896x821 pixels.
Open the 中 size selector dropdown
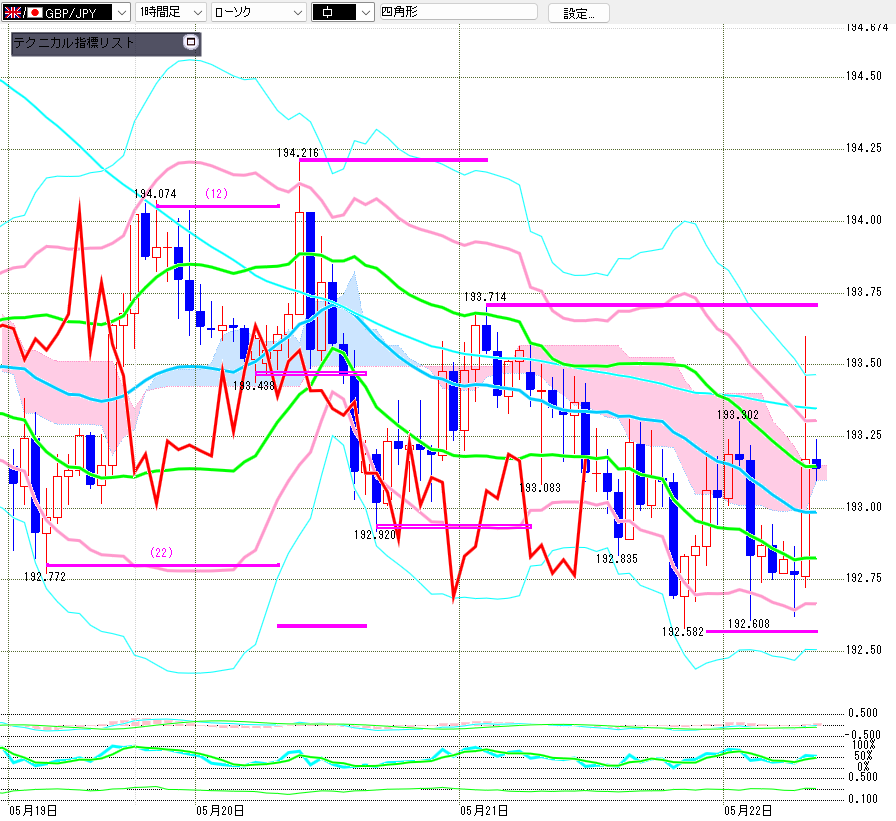[x=366, y=12]
